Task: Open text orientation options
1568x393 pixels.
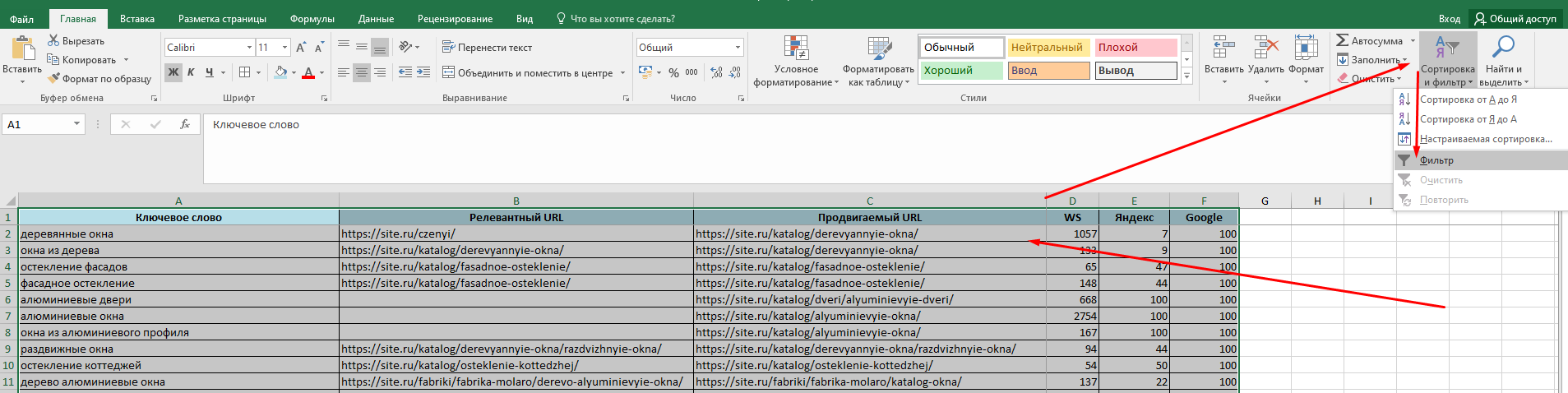Action: tap(409, 47)
